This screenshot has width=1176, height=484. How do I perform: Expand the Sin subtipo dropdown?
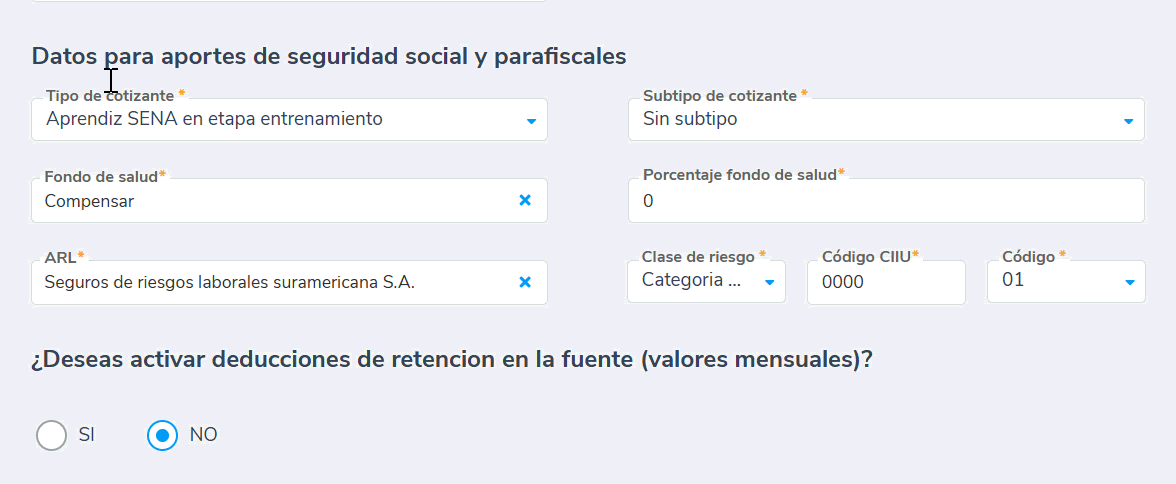tap(870, 119)
